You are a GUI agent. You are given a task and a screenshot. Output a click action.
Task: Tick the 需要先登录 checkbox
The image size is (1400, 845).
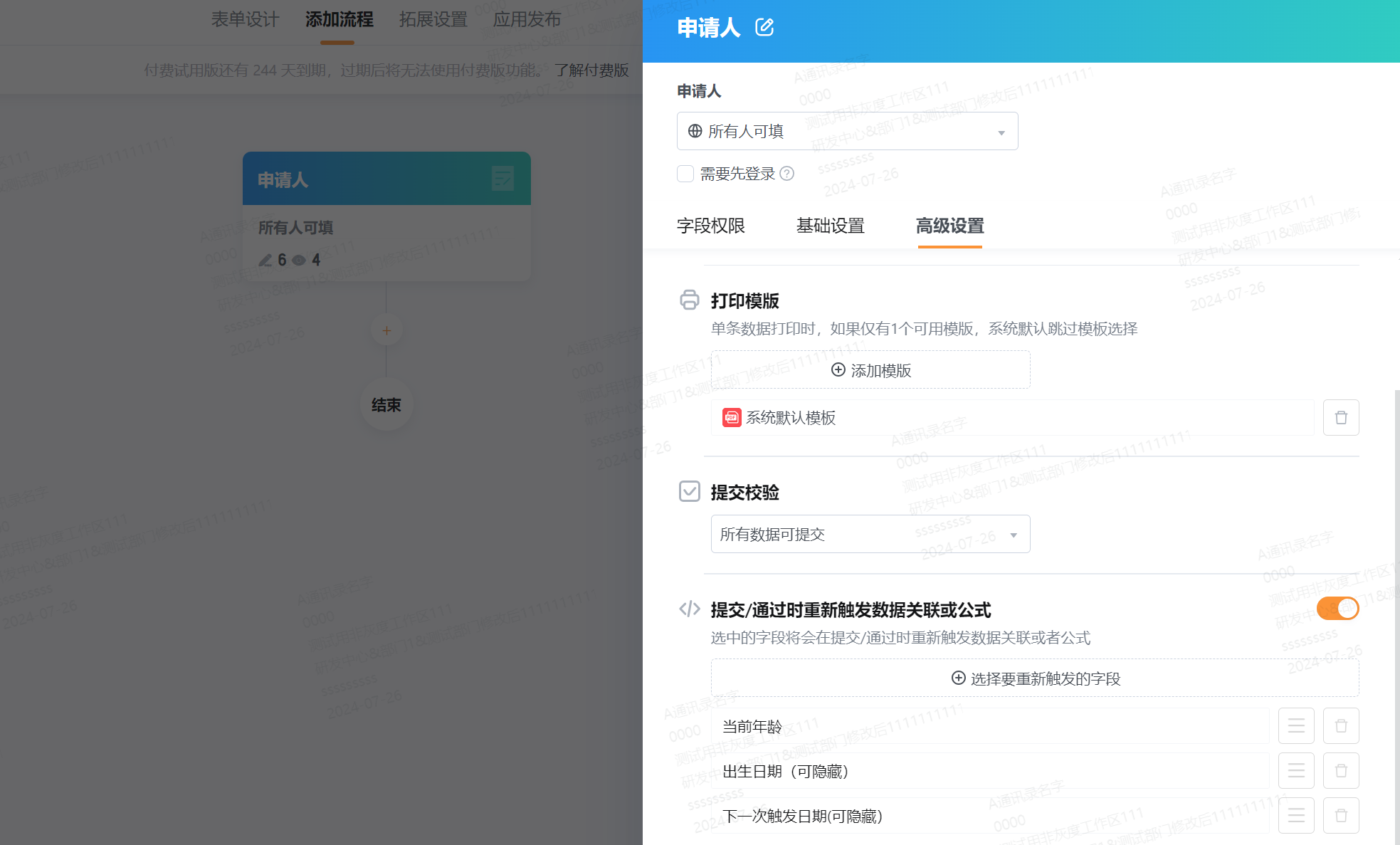click(685, 174)
